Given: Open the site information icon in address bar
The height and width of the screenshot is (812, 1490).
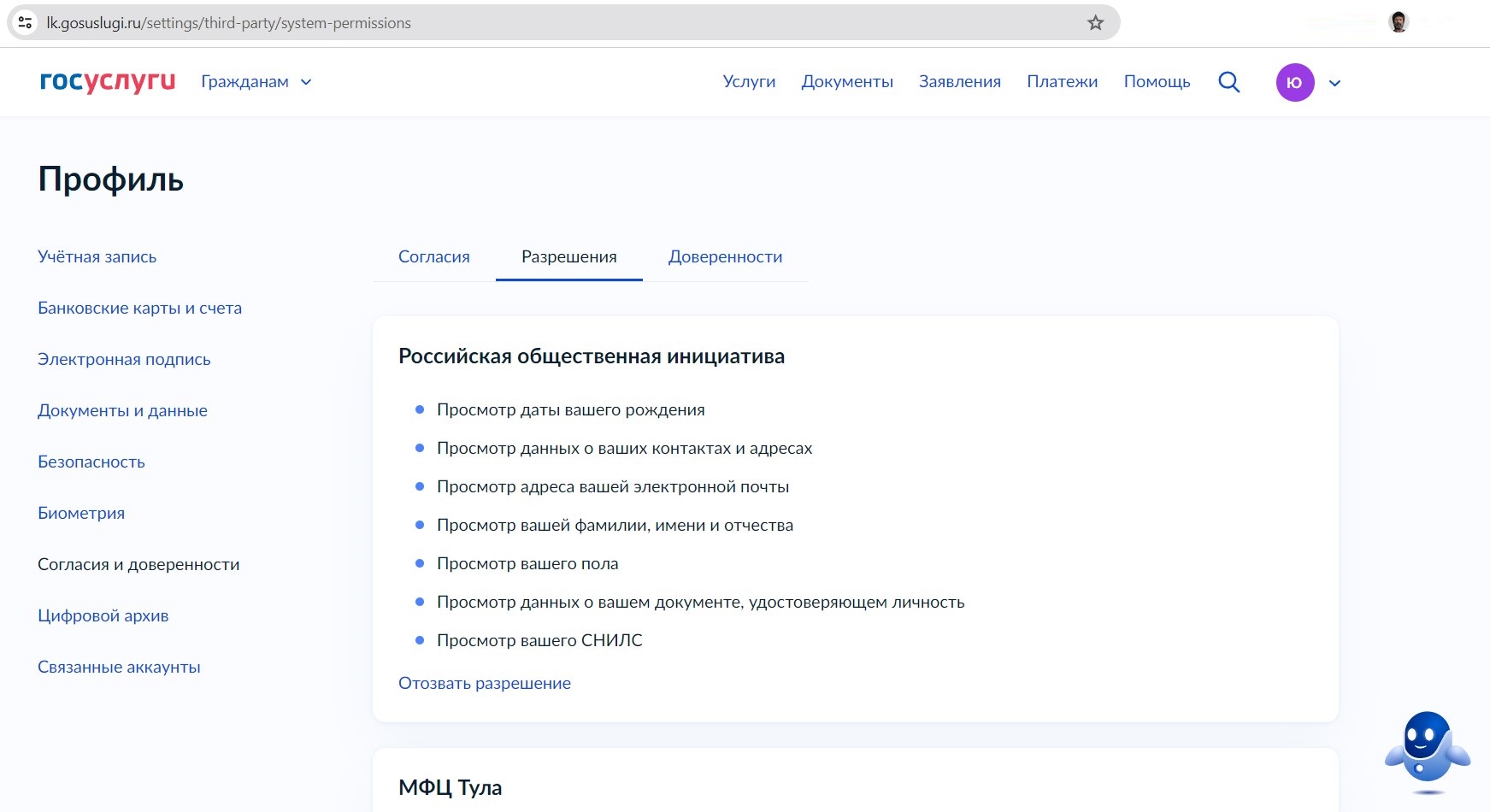Looking at the screenshot, I should coord(26,23).
